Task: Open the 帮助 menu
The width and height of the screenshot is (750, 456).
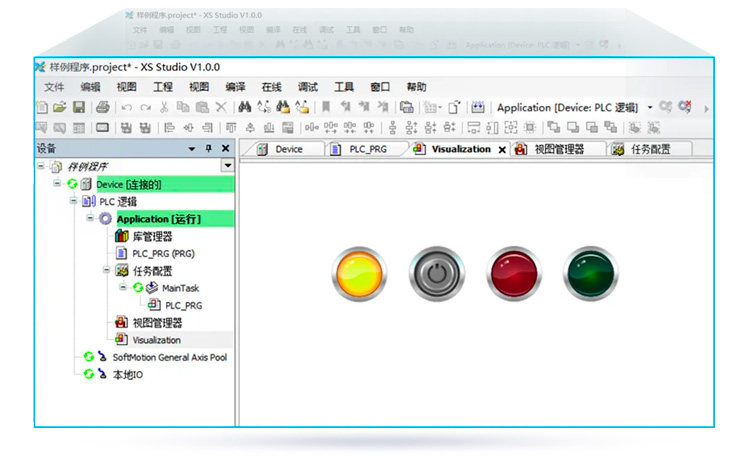Action: [417, 87]
